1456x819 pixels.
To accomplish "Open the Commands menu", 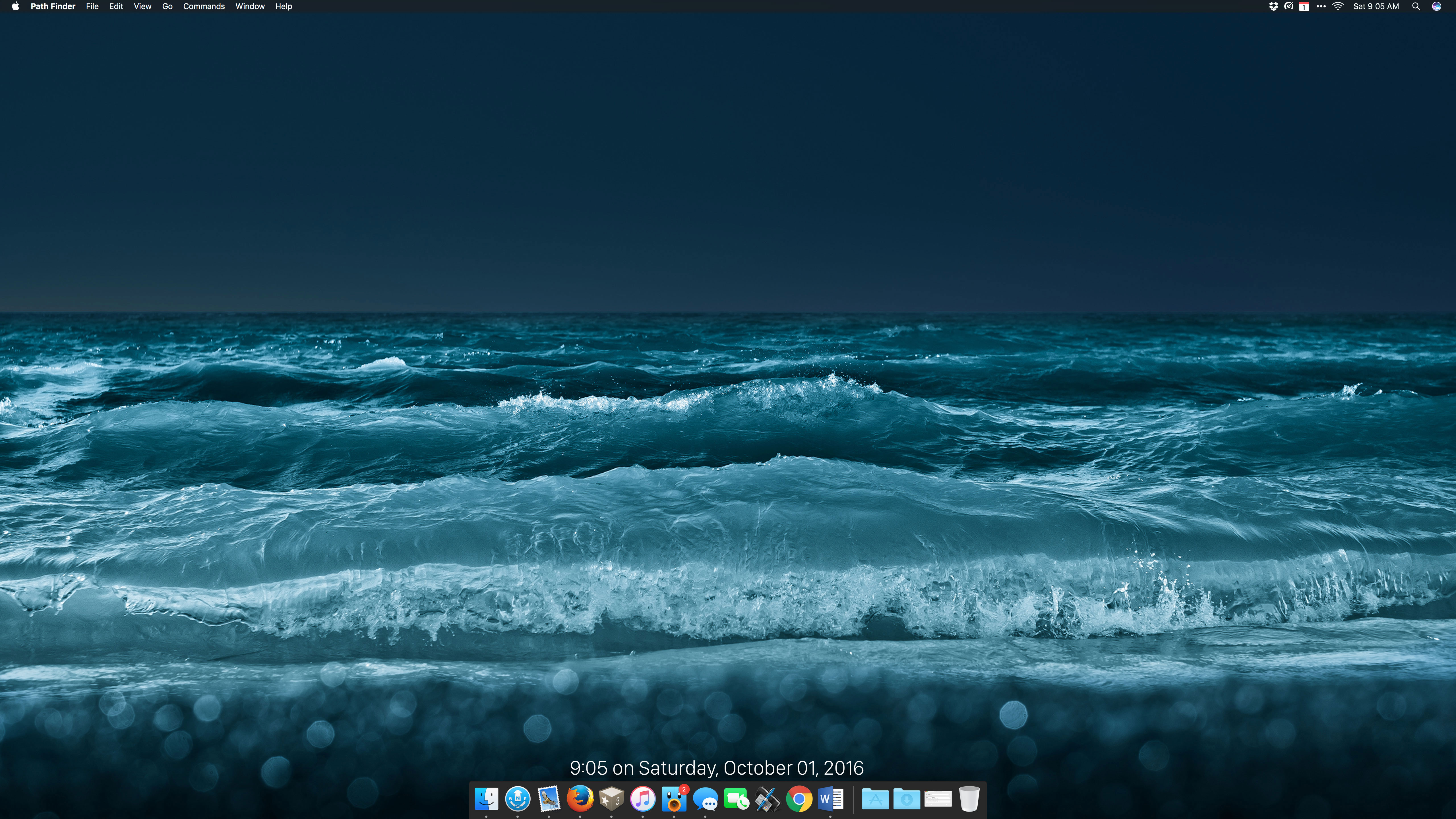I will pos(204,6).
